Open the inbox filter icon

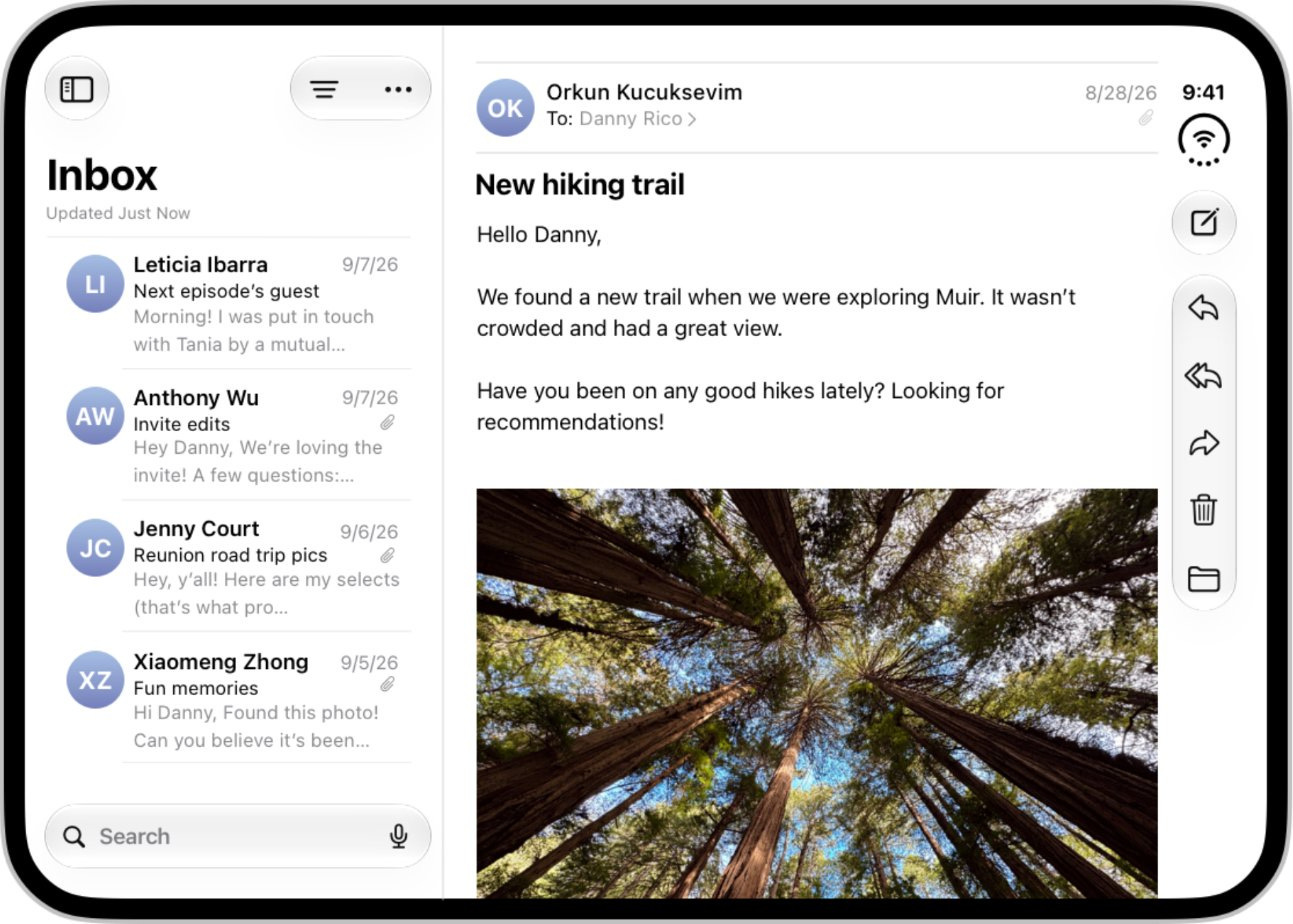(x=324, y=90)
